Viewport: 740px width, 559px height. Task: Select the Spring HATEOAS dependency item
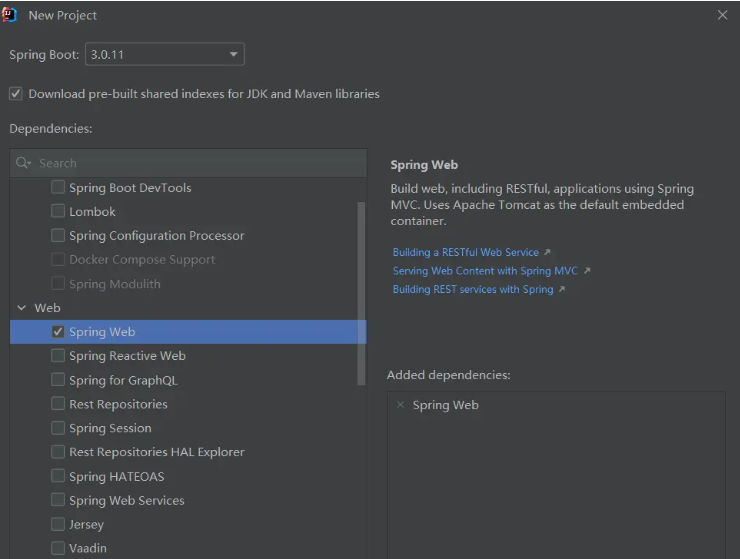click(x=116, y=476)
